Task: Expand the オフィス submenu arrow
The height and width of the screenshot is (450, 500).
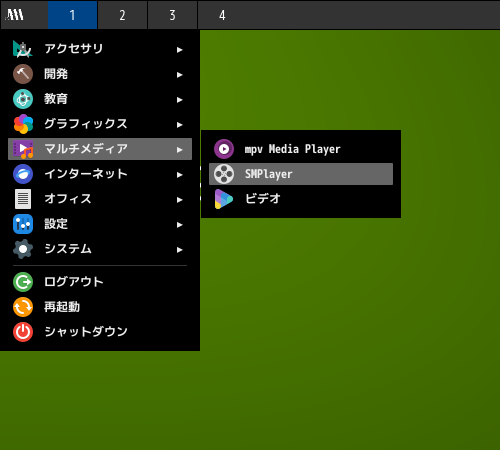Action: point(180,200)
